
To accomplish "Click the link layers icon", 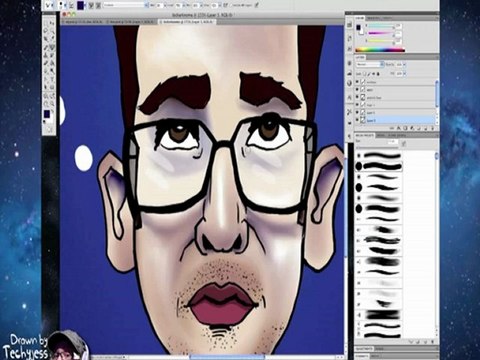I will pos(392,128).
